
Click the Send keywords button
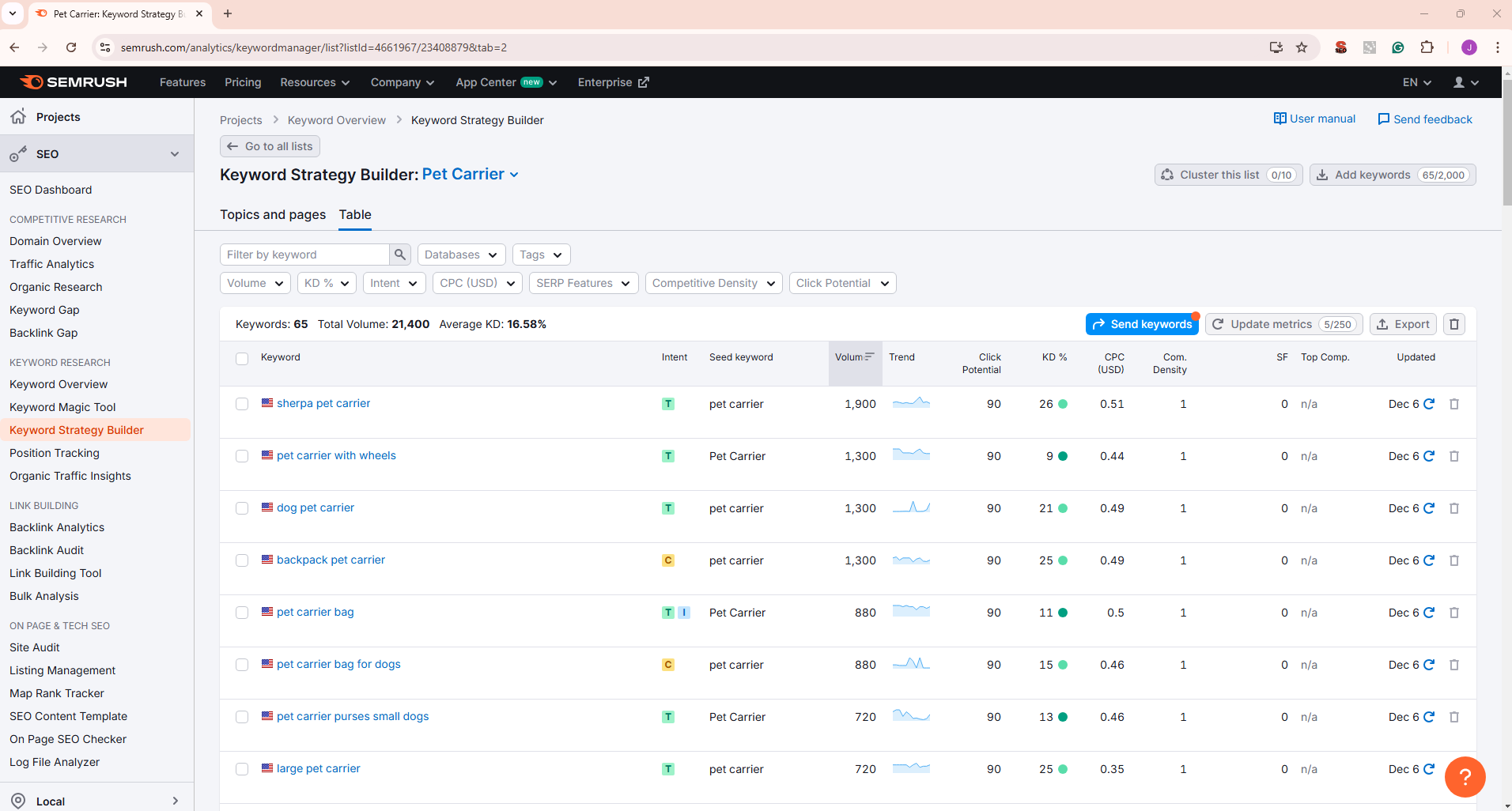[1141, 324]
